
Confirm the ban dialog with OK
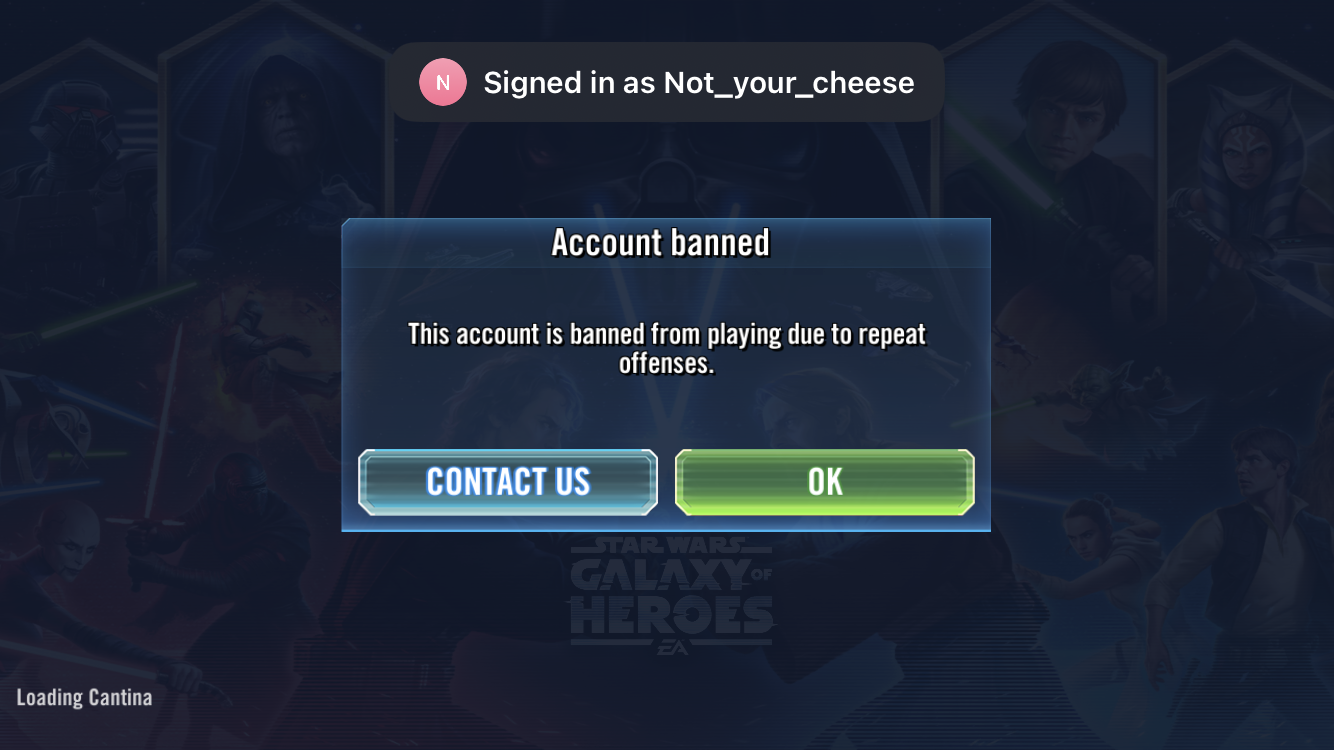coord(825,482)
